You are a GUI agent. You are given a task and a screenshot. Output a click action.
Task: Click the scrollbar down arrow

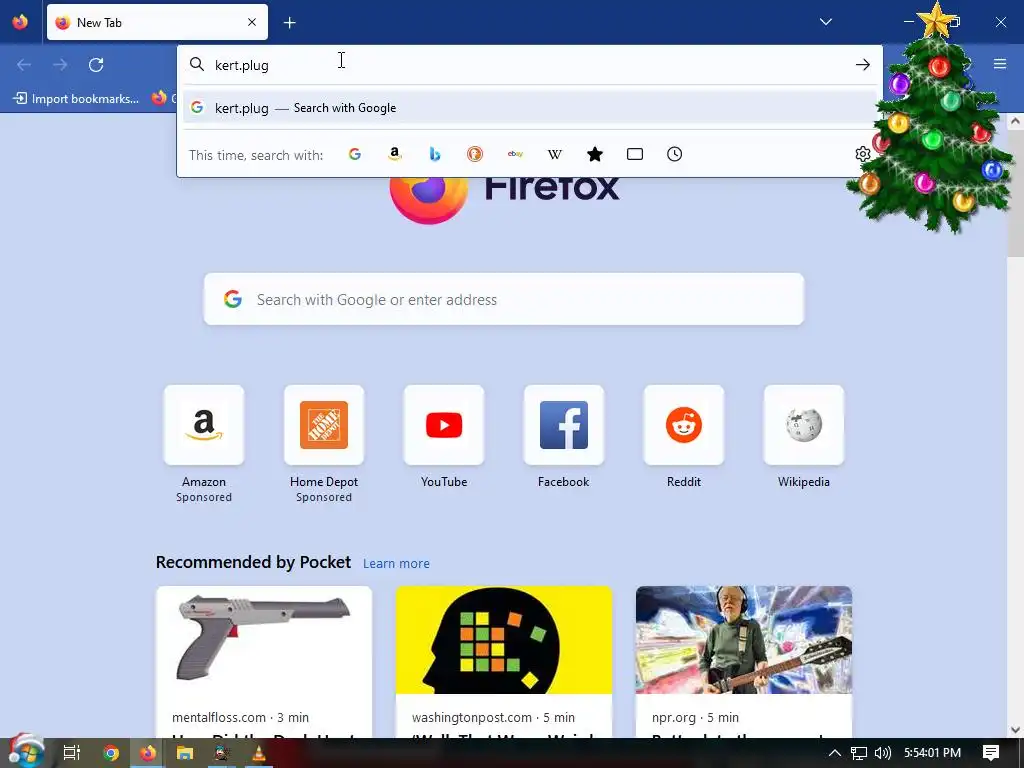pos(1016,730)
